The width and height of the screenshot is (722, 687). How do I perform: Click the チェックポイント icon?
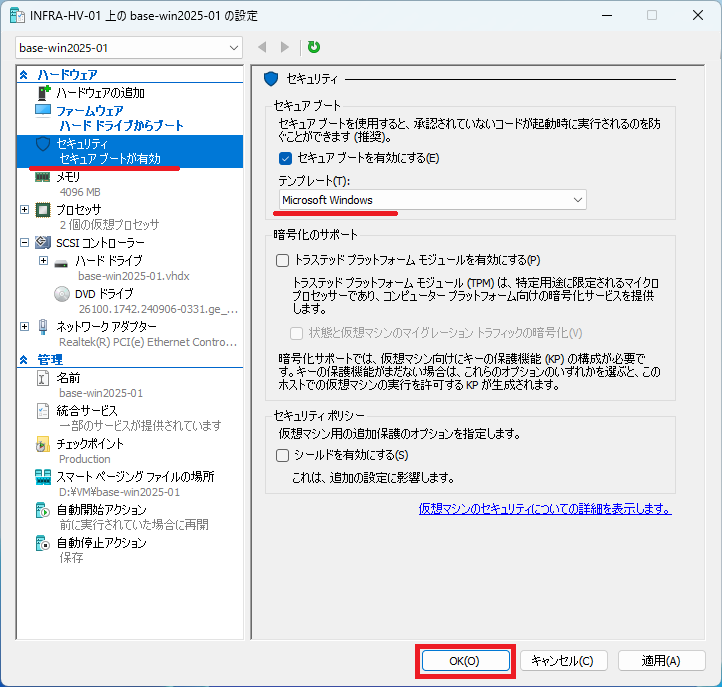click(x=43, y=444)
